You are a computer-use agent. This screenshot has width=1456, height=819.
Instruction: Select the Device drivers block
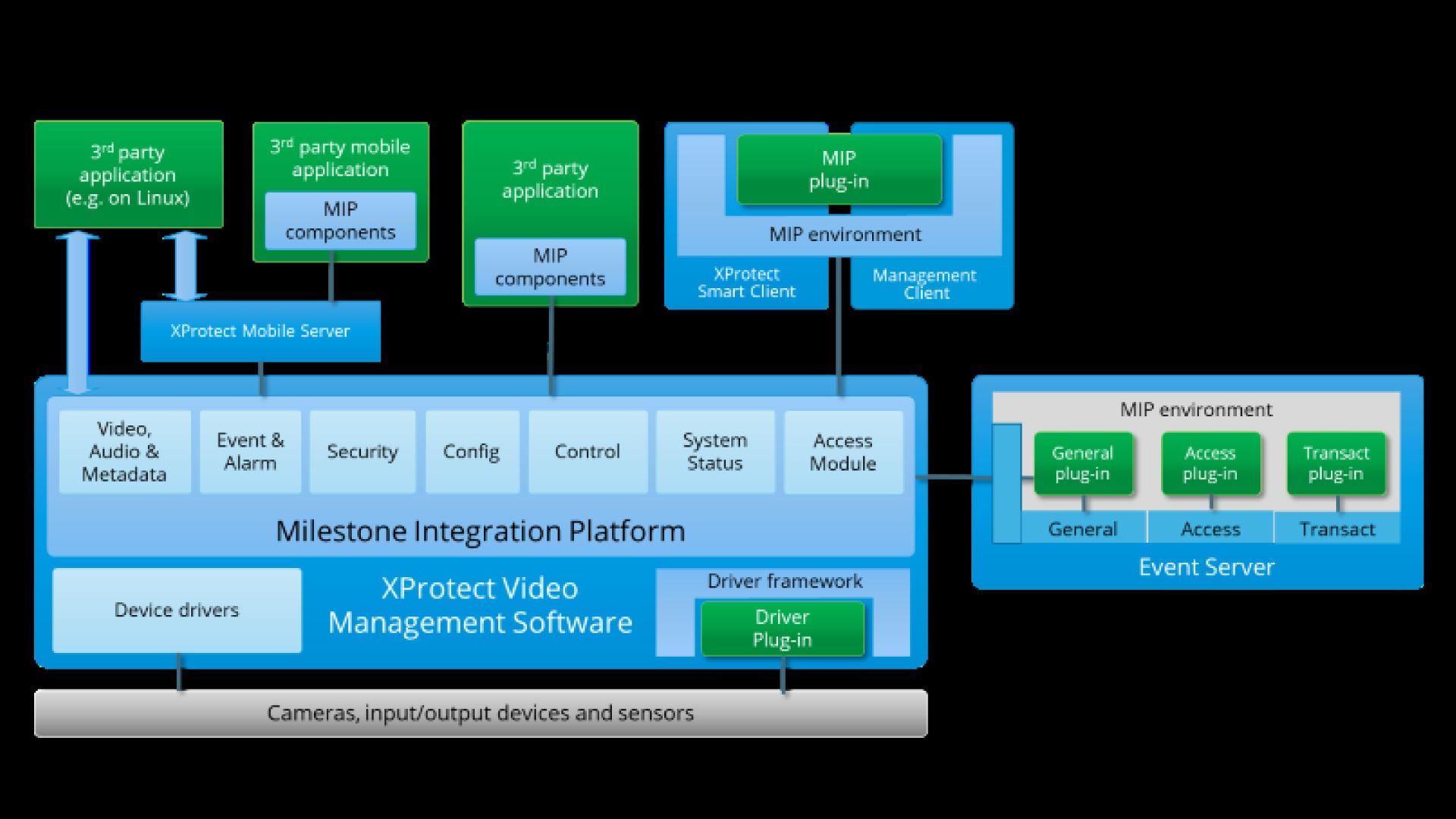177,610
